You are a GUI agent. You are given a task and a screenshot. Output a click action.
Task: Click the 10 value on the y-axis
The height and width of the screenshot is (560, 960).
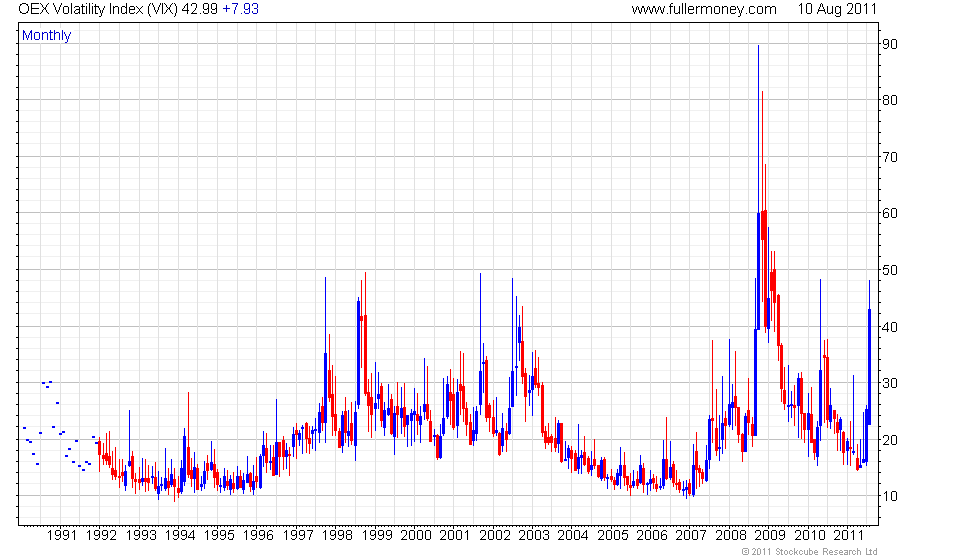(x=890, y=496)
